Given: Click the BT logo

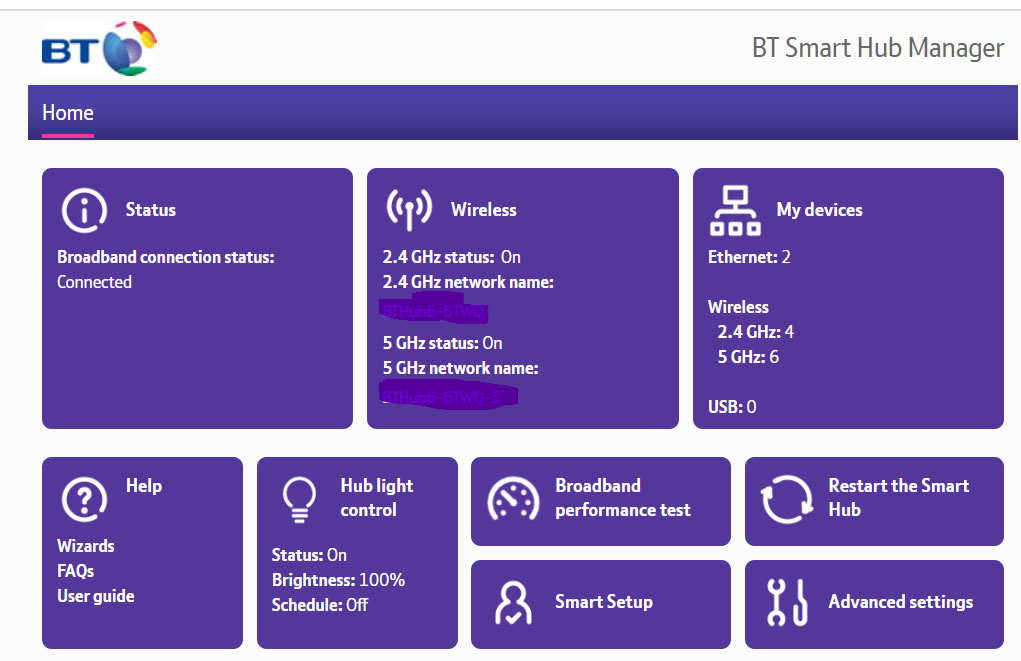Looking at the screenshot, I should coord(99,48).
